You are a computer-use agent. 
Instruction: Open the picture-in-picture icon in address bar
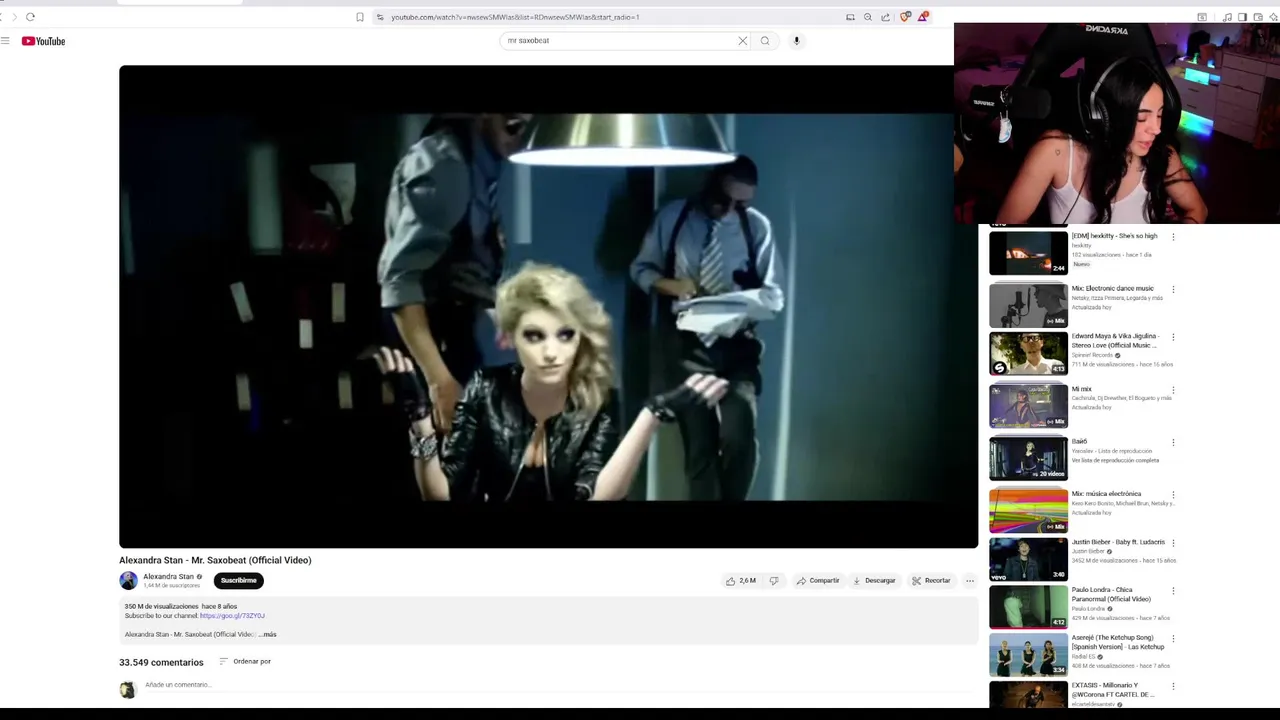pos(850,17)
